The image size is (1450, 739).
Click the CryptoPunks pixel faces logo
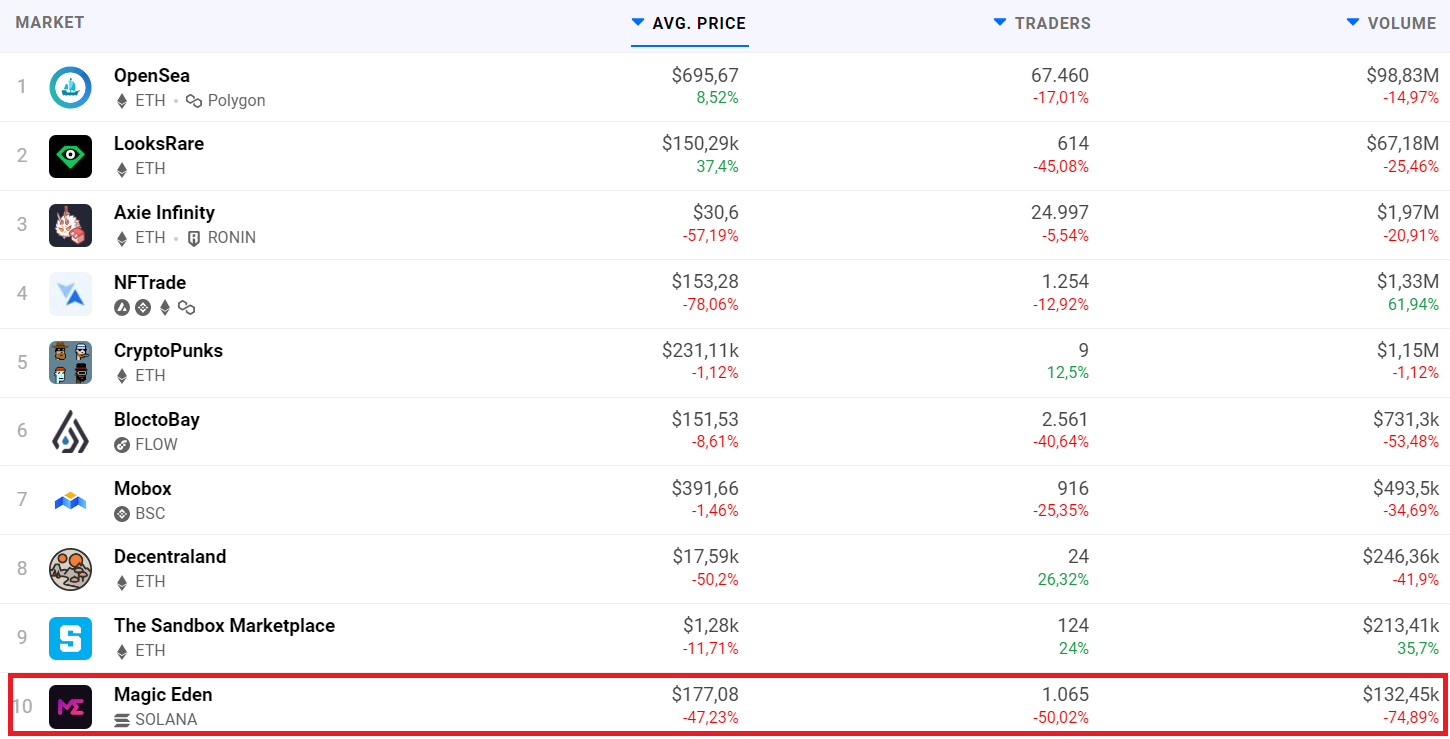pos(70,362)
